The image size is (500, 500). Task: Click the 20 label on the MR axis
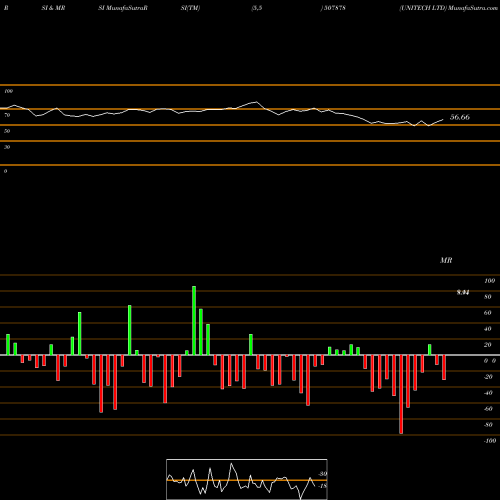488,345
